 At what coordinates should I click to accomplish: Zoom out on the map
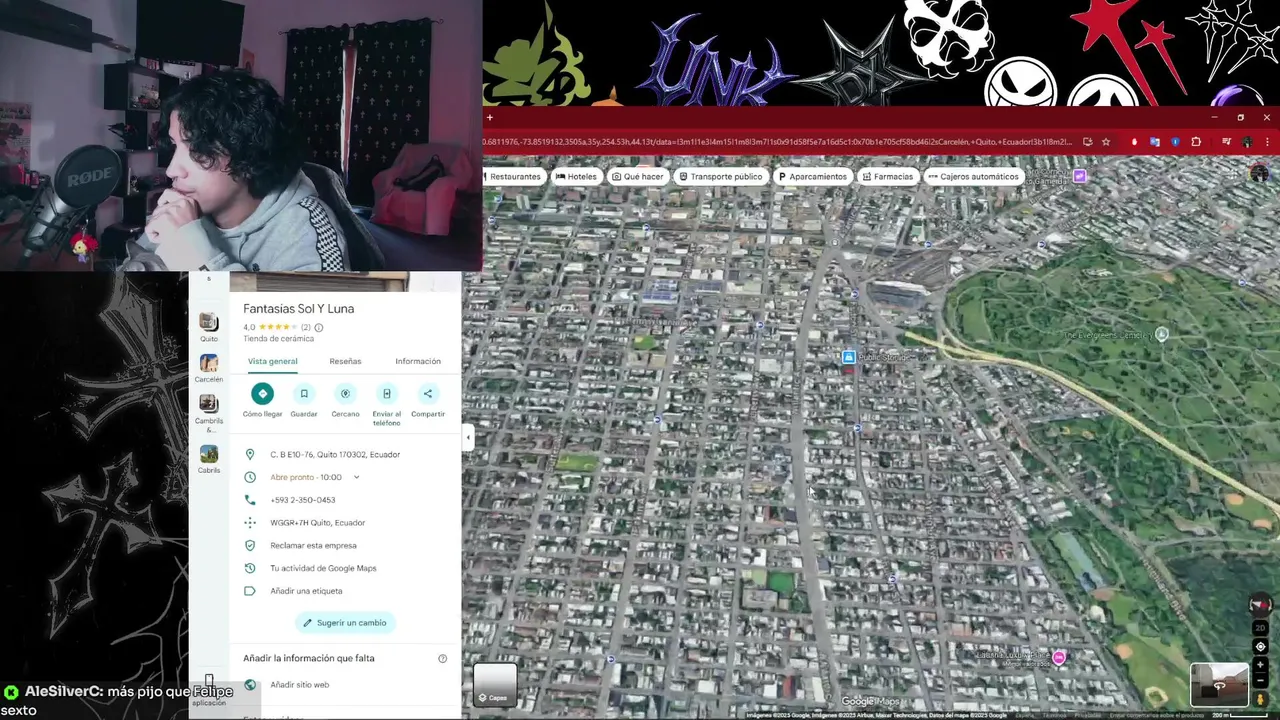(x=1260, y=682)
